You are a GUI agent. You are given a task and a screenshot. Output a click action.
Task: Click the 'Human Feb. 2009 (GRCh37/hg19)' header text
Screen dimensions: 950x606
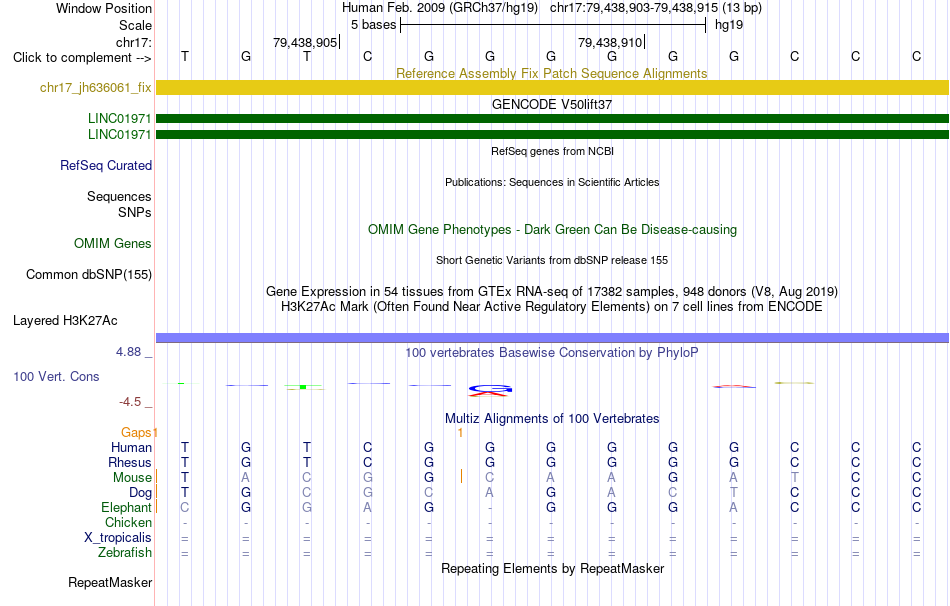pos(440,8)
